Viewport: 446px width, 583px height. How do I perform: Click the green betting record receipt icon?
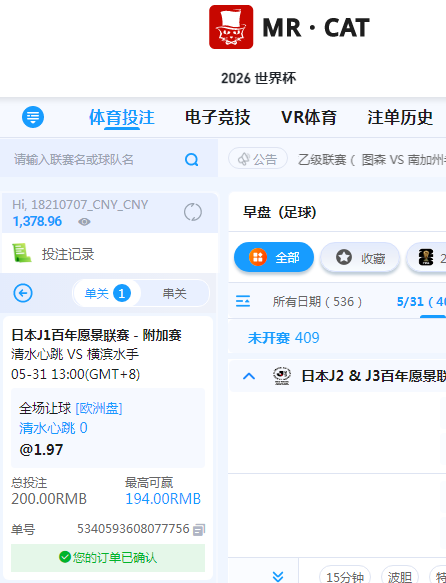pos(22,253)
